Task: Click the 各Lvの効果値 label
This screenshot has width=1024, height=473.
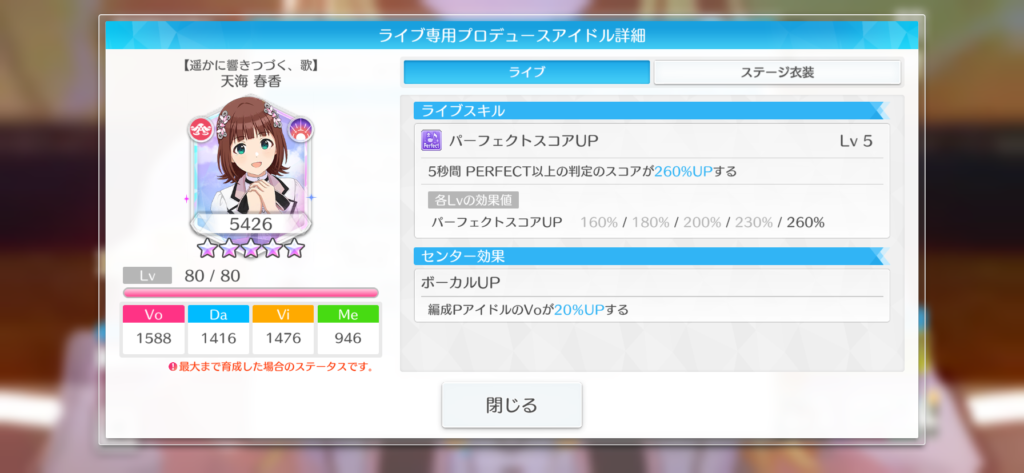Action: 473,199
